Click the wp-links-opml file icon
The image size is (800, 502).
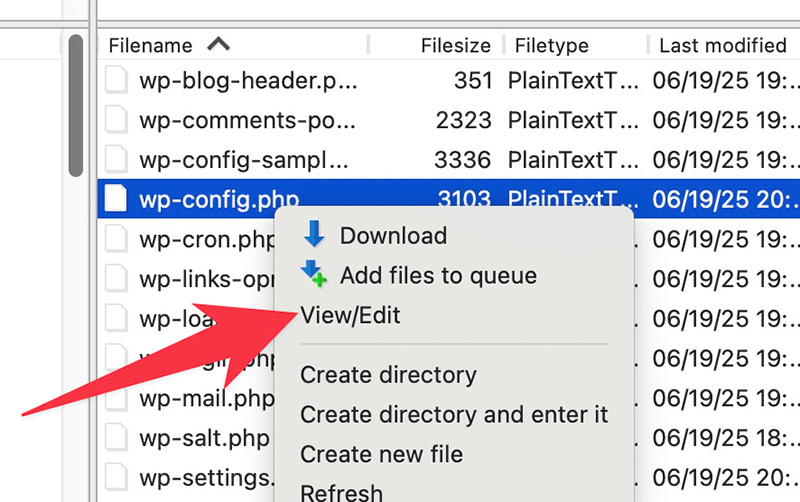pyautogui.click(x=116, y=279)
